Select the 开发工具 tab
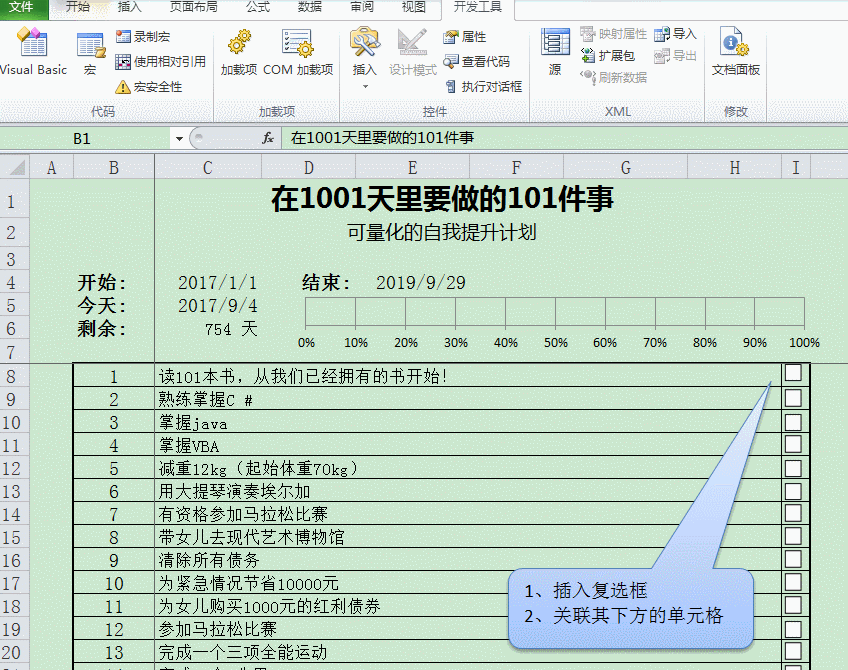 tap(478, 7)
